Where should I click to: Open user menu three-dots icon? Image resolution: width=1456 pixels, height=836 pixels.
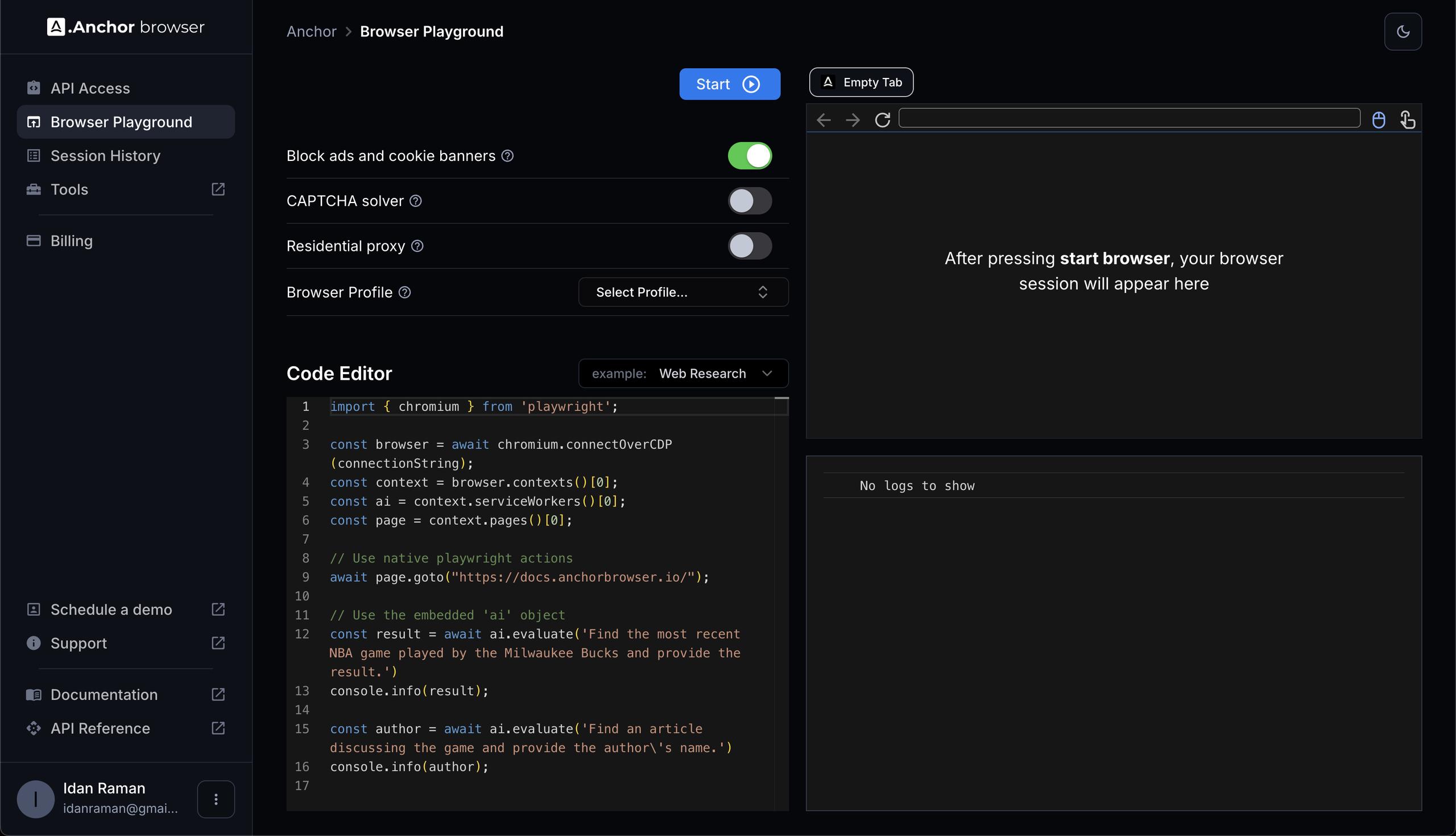coord(216,798)
